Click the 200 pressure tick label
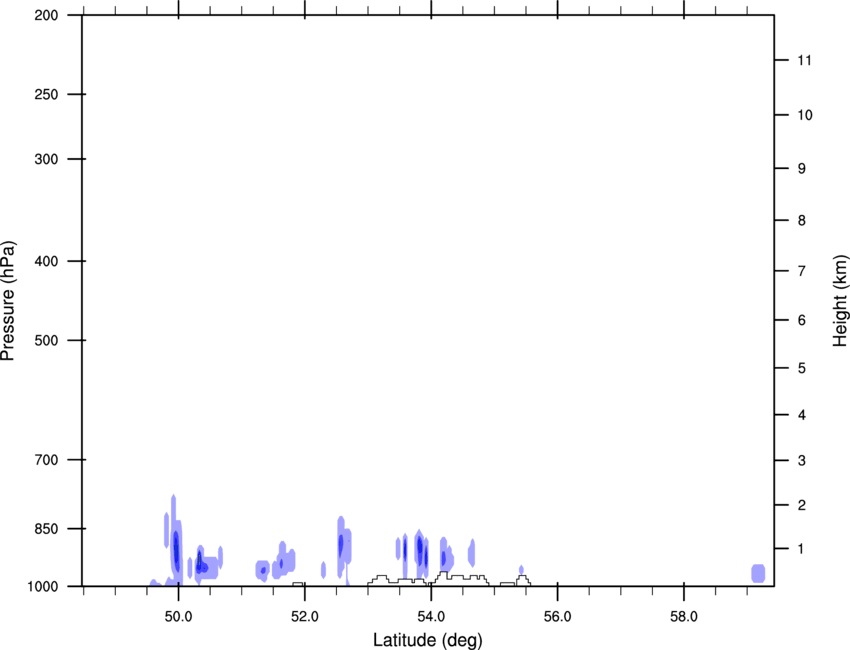This screenshot has width=850, height=650. [46, 15]
